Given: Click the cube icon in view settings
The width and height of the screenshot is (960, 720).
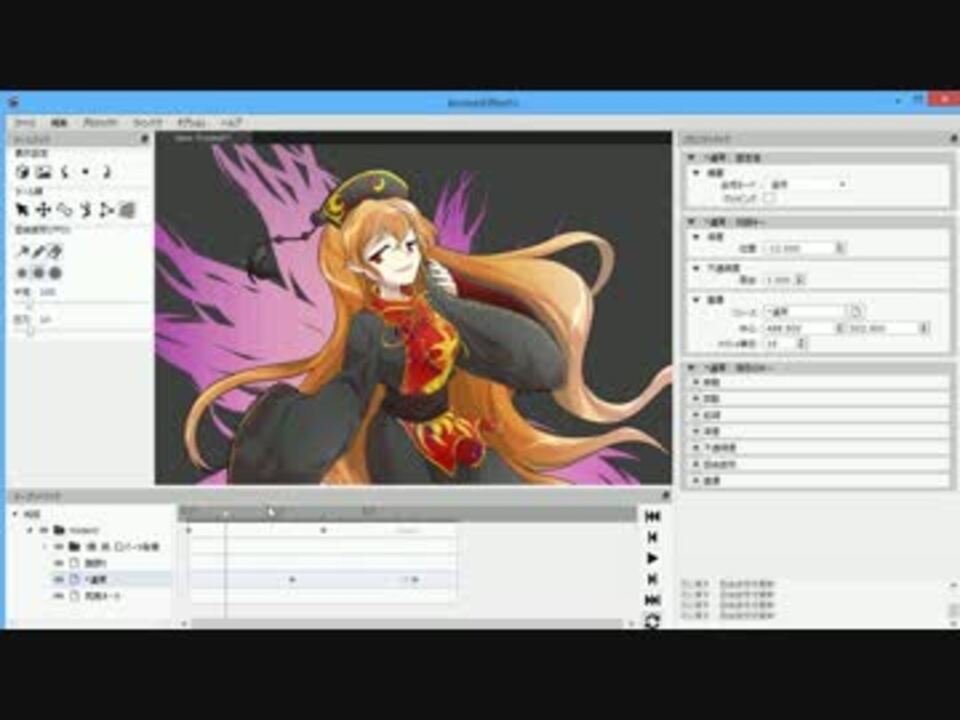Looking at the screenshot, I should 22,172.
